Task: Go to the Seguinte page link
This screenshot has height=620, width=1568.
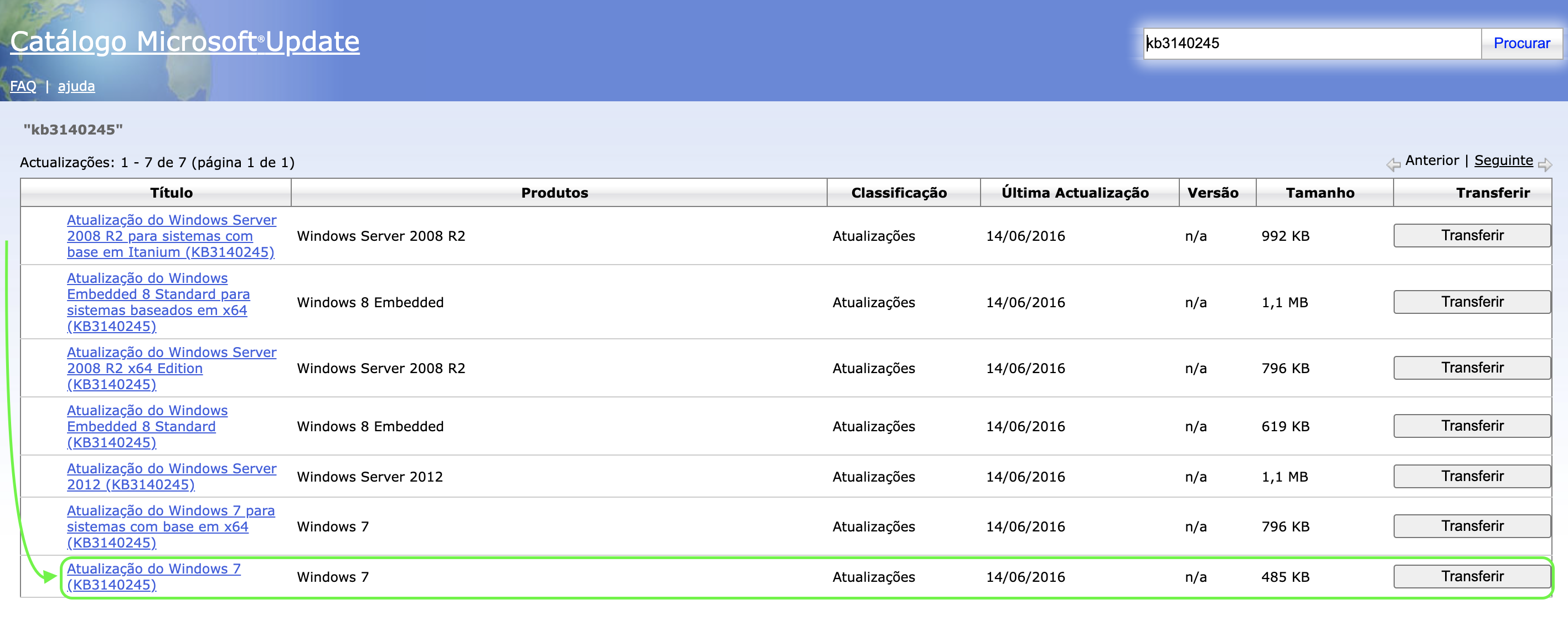Action: pyautogui.click(x=1503, y=160)
